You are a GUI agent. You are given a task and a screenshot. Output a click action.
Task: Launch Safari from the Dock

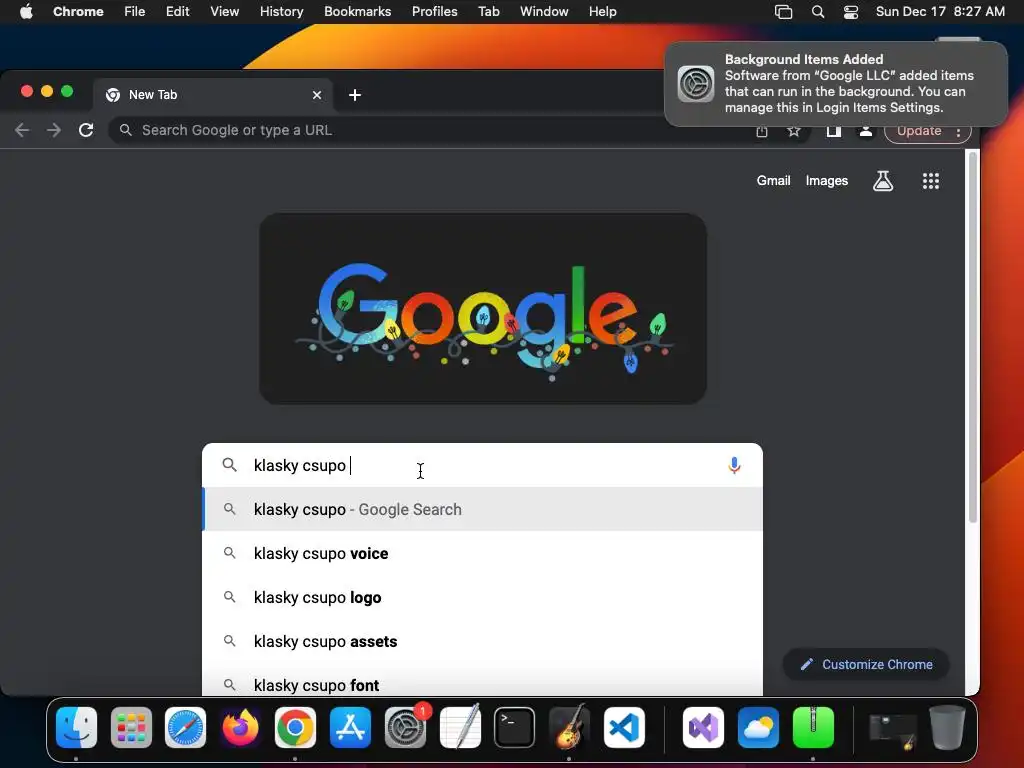coord(185,728)
